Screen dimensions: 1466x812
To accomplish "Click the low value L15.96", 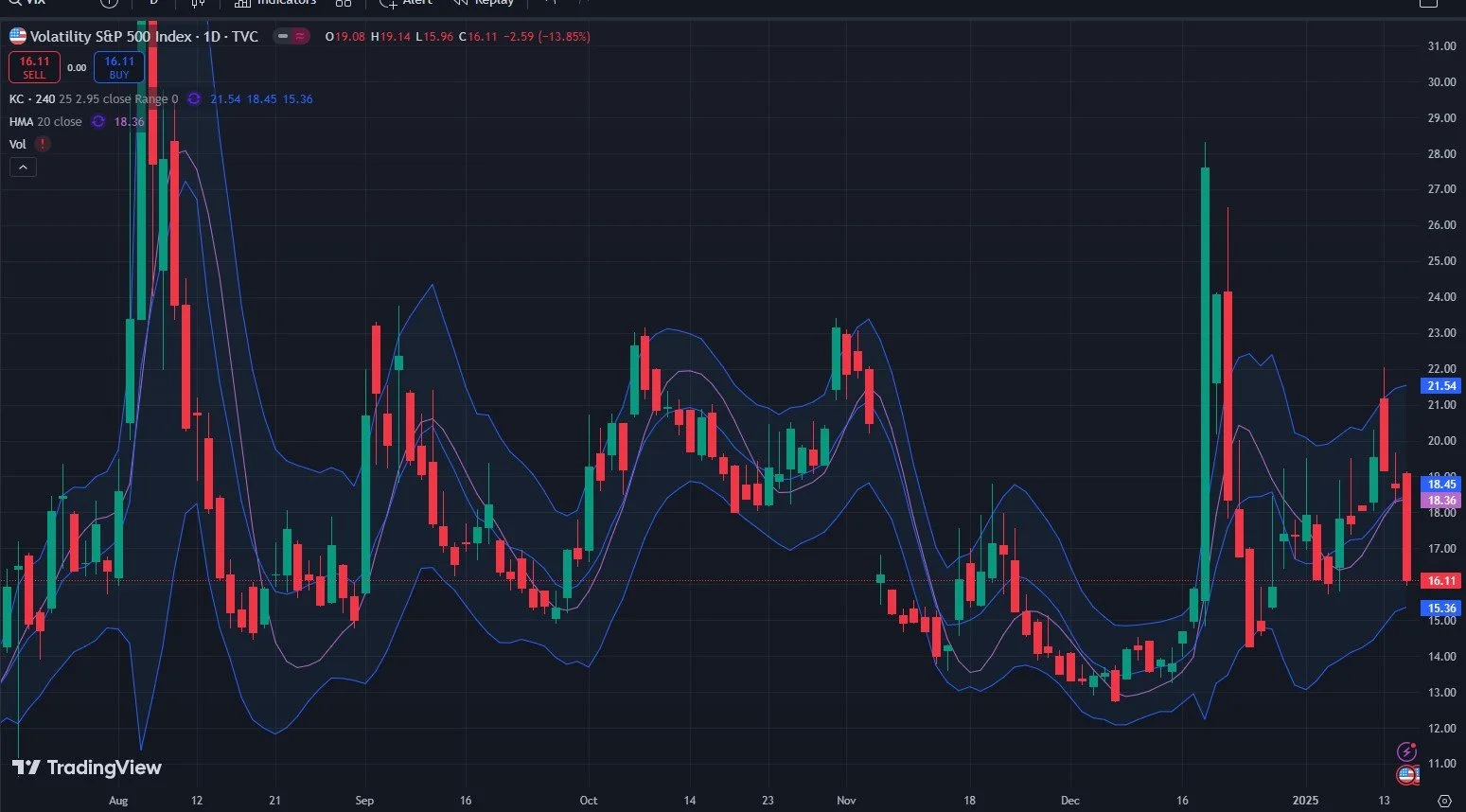I will 434,36.
